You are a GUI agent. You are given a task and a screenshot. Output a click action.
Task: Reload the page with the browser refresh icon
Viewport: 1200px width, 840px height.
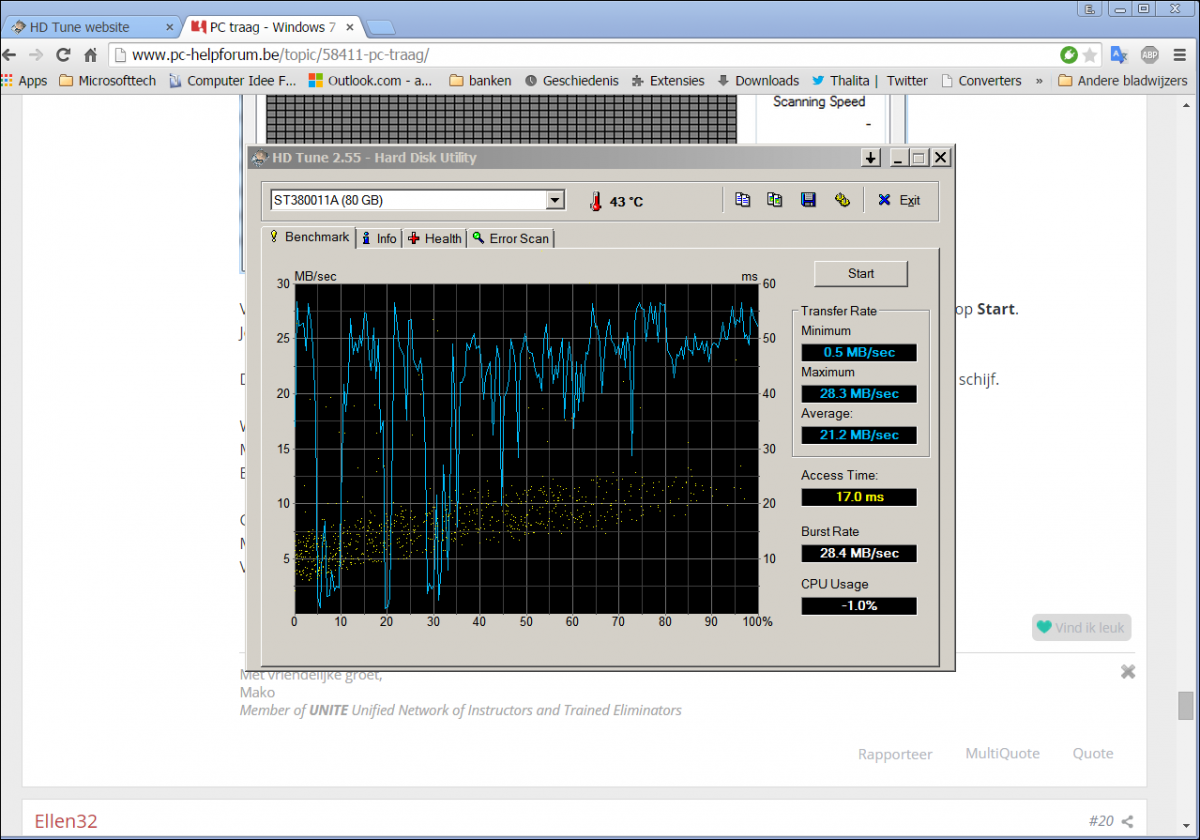click(x=63, y=55)
